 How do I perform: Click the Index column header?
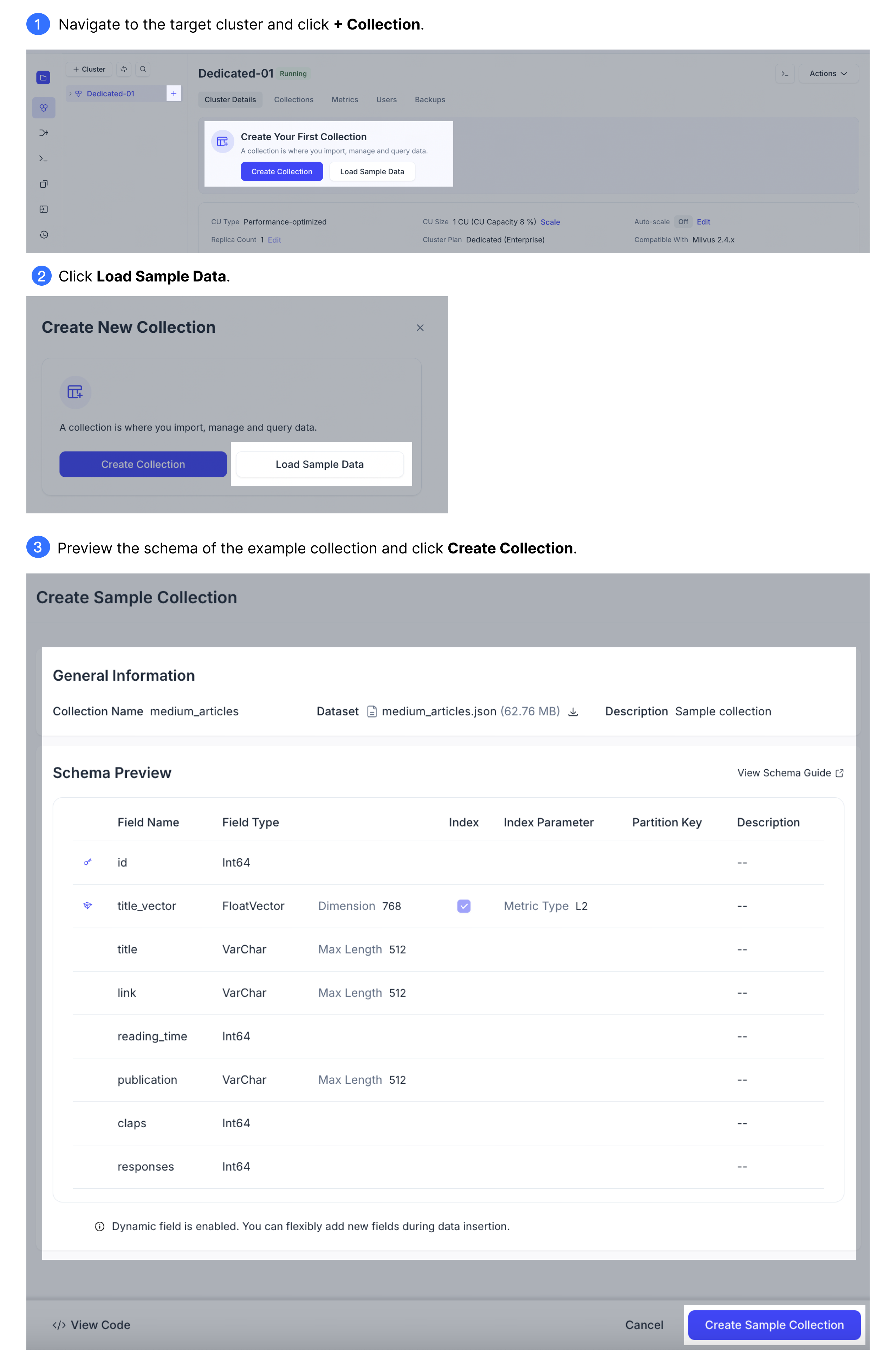pyautogui.click(x=463, y=822)
